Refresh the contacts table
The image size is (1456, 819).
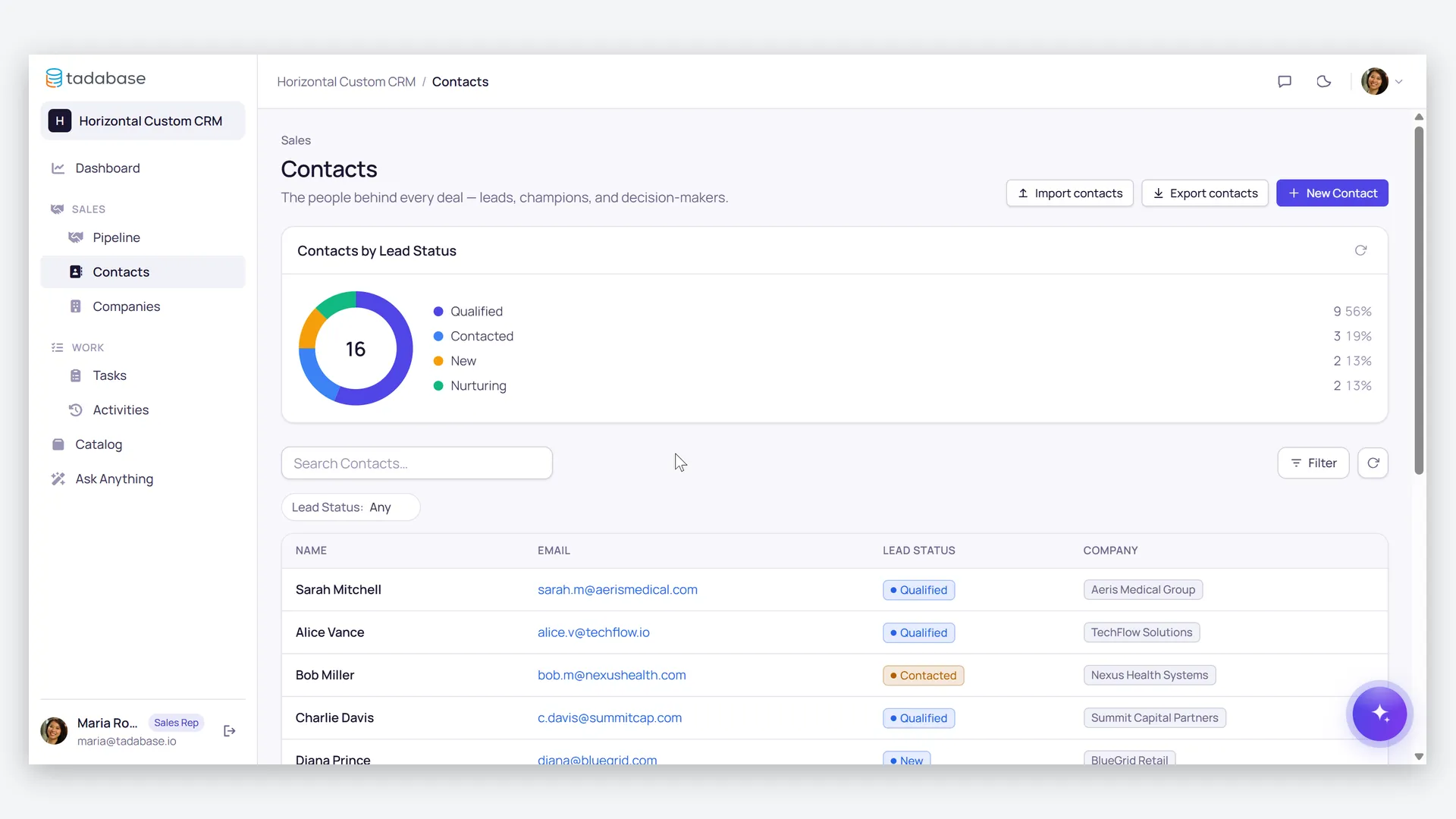tap(1373, 463)
